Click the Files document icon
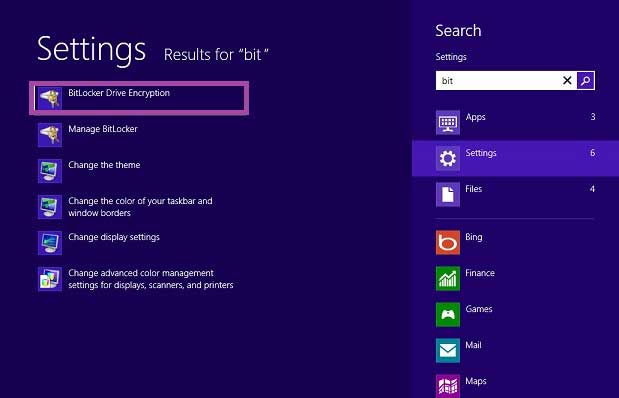This screenshot has height=398, width=619. (x=448, y=194)
